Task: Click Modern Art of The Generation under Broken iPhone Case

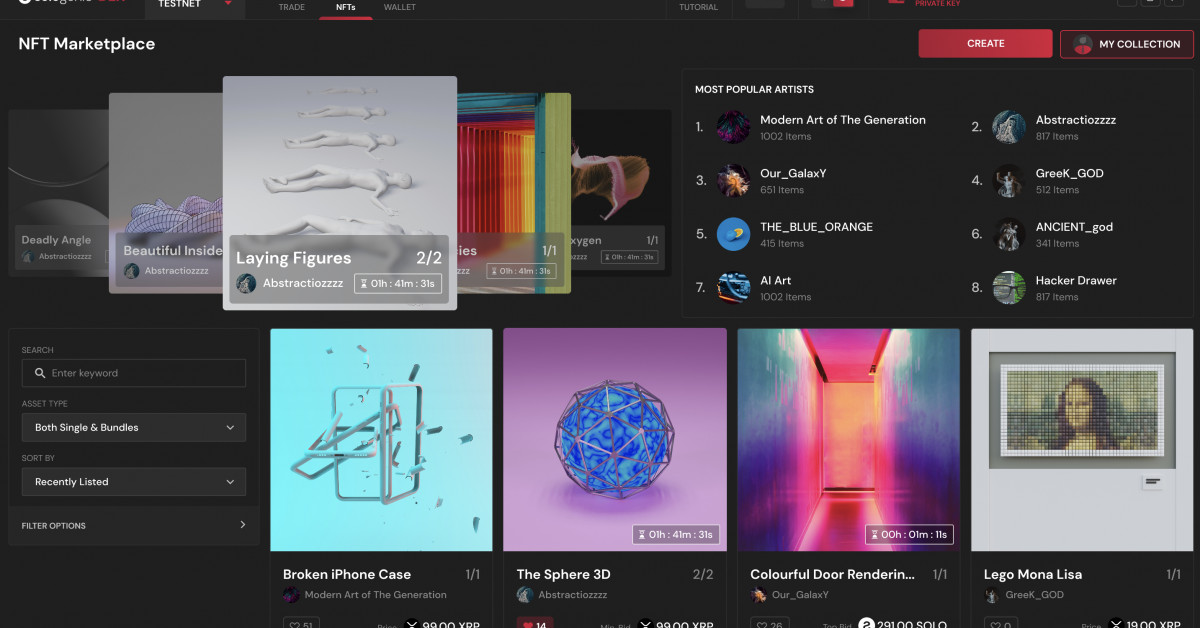Action: point(376,595)
